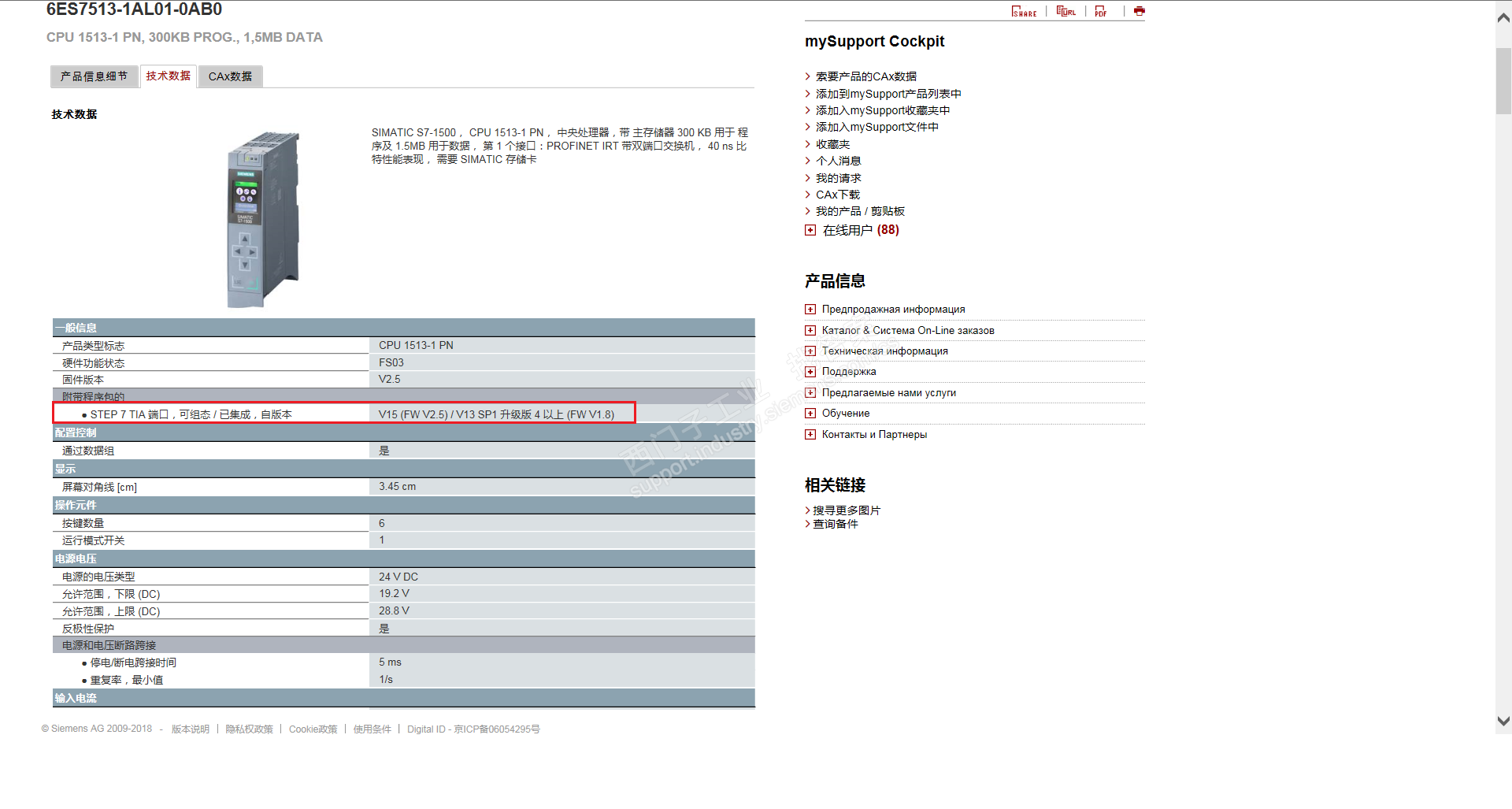Click the 运行模式开关 row label
The height and width of the screenshot is (809, 1512).
94,540
